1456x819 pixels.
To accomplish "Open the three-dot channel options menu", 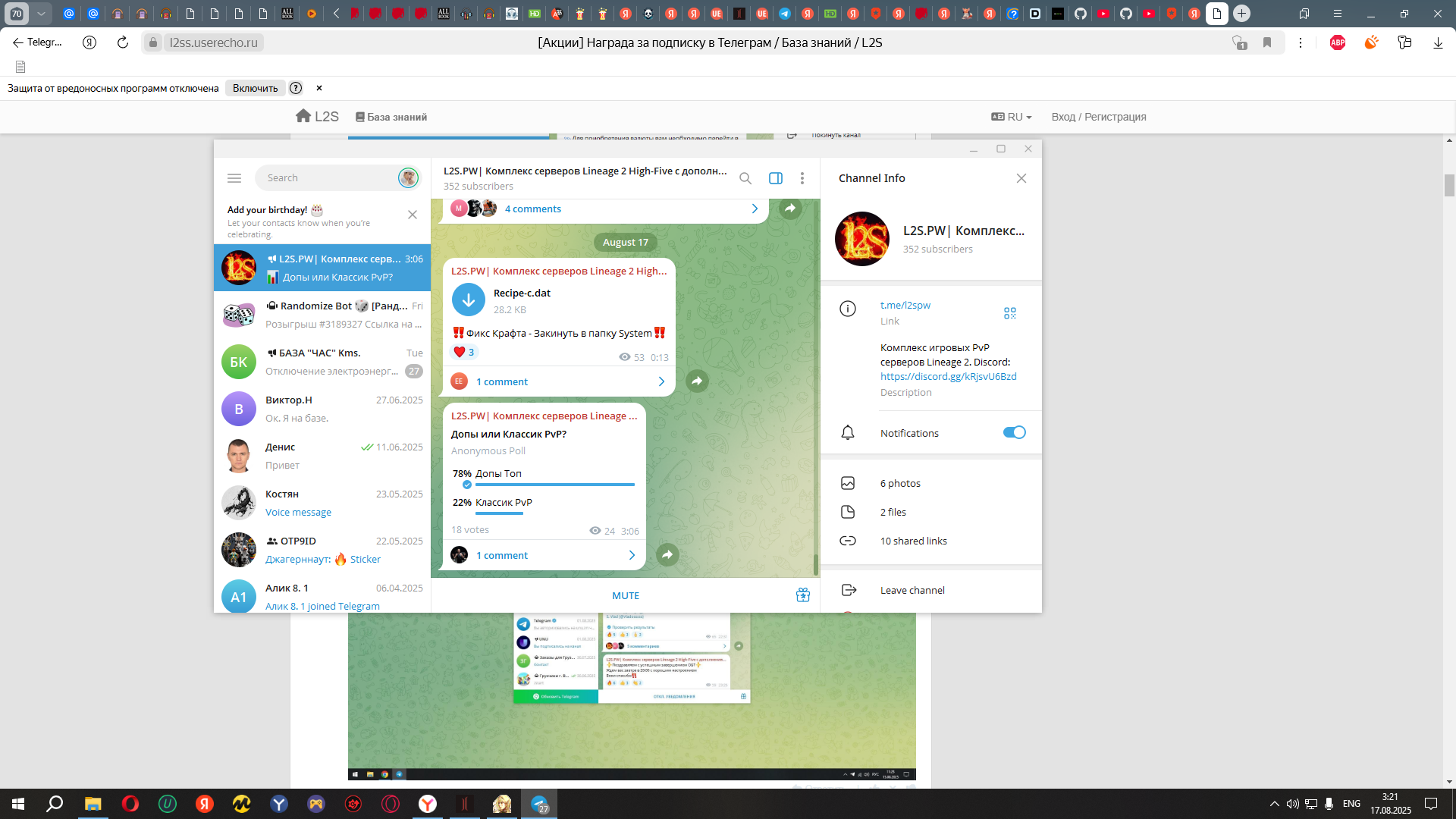I will (802, 178).
